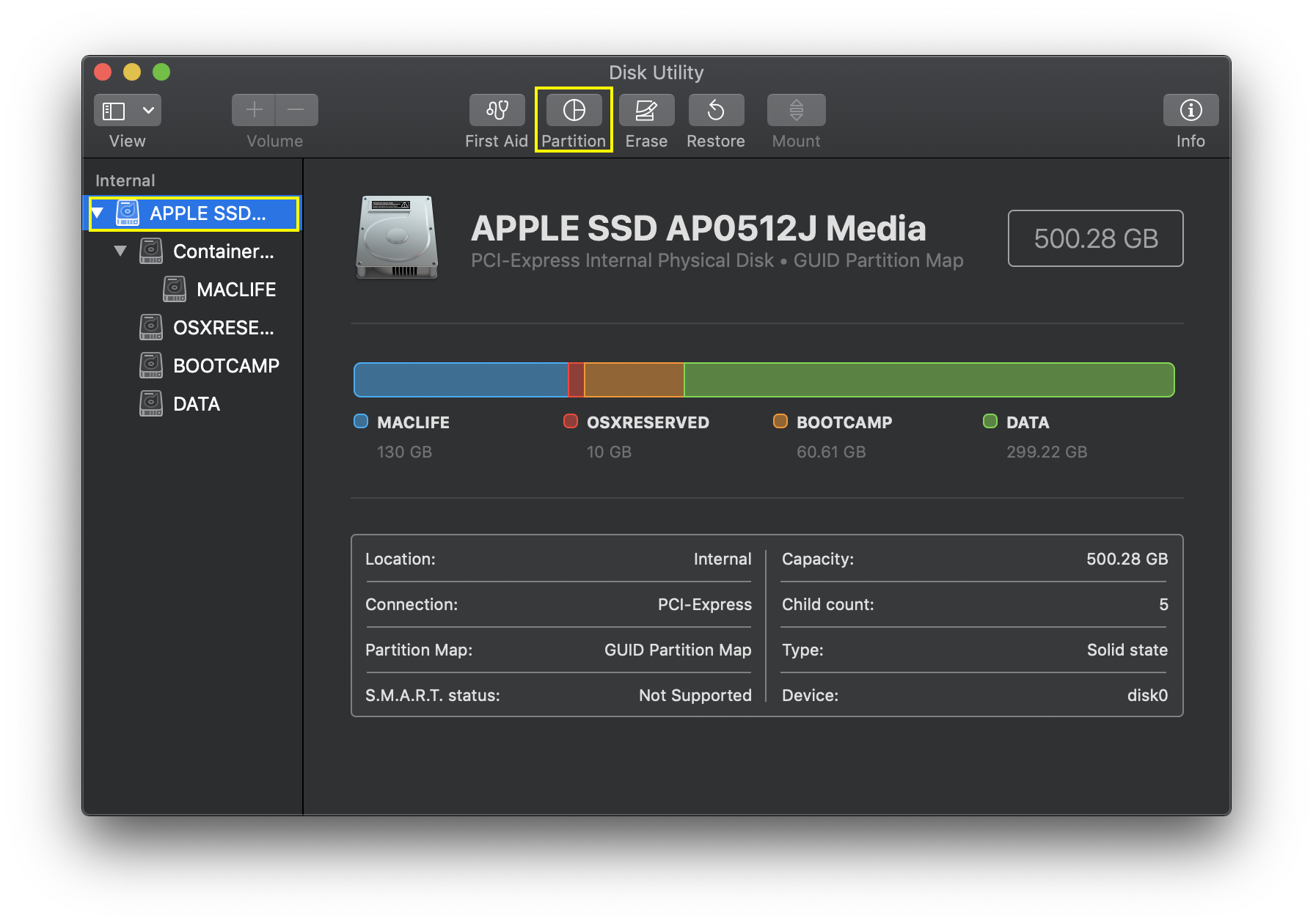The image size is (1313, 924).
Task: Click the Erase toolbar icon
Action: [x=645, y=111]
